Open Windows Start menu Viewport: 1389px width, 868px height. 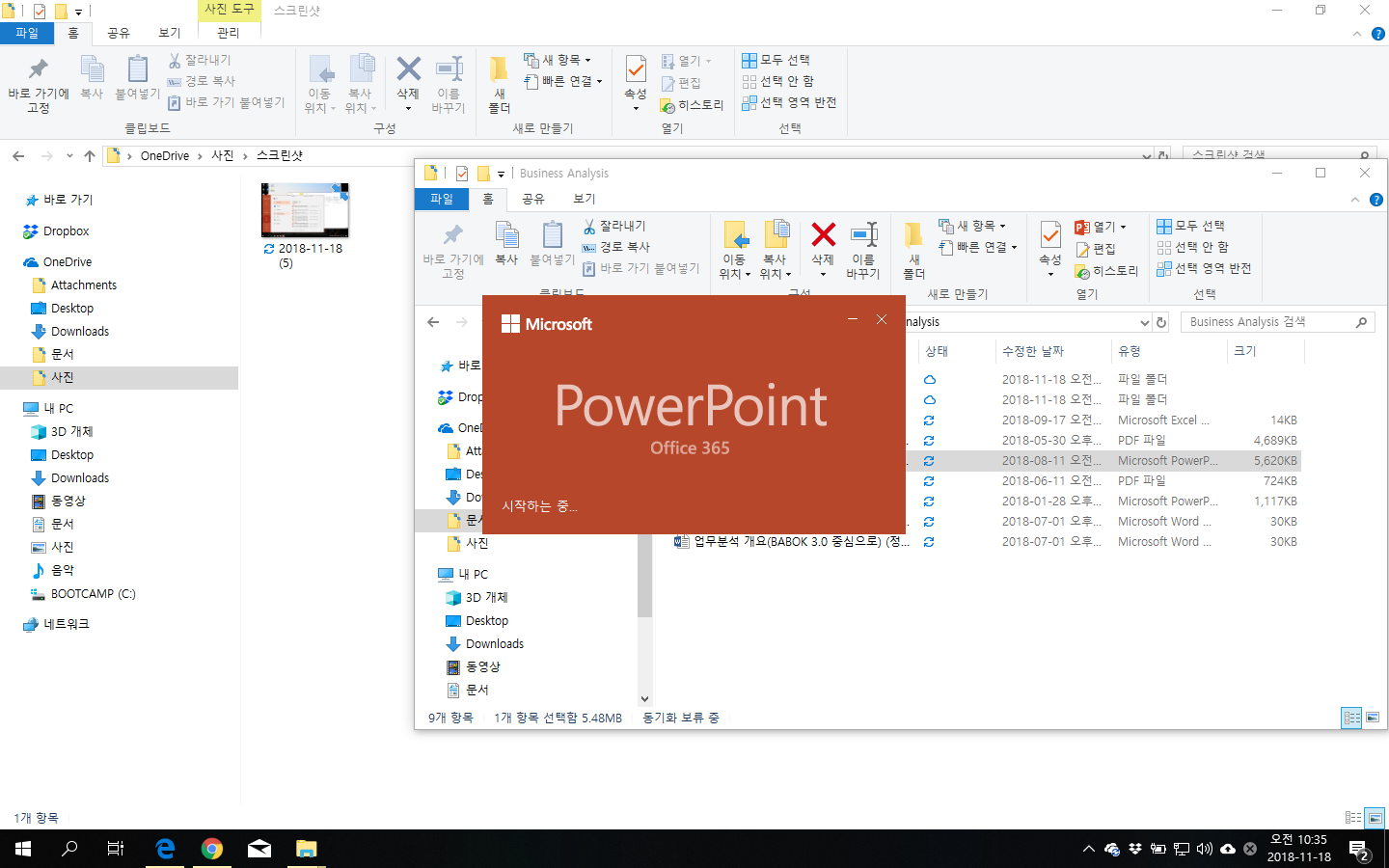point(23,849)
